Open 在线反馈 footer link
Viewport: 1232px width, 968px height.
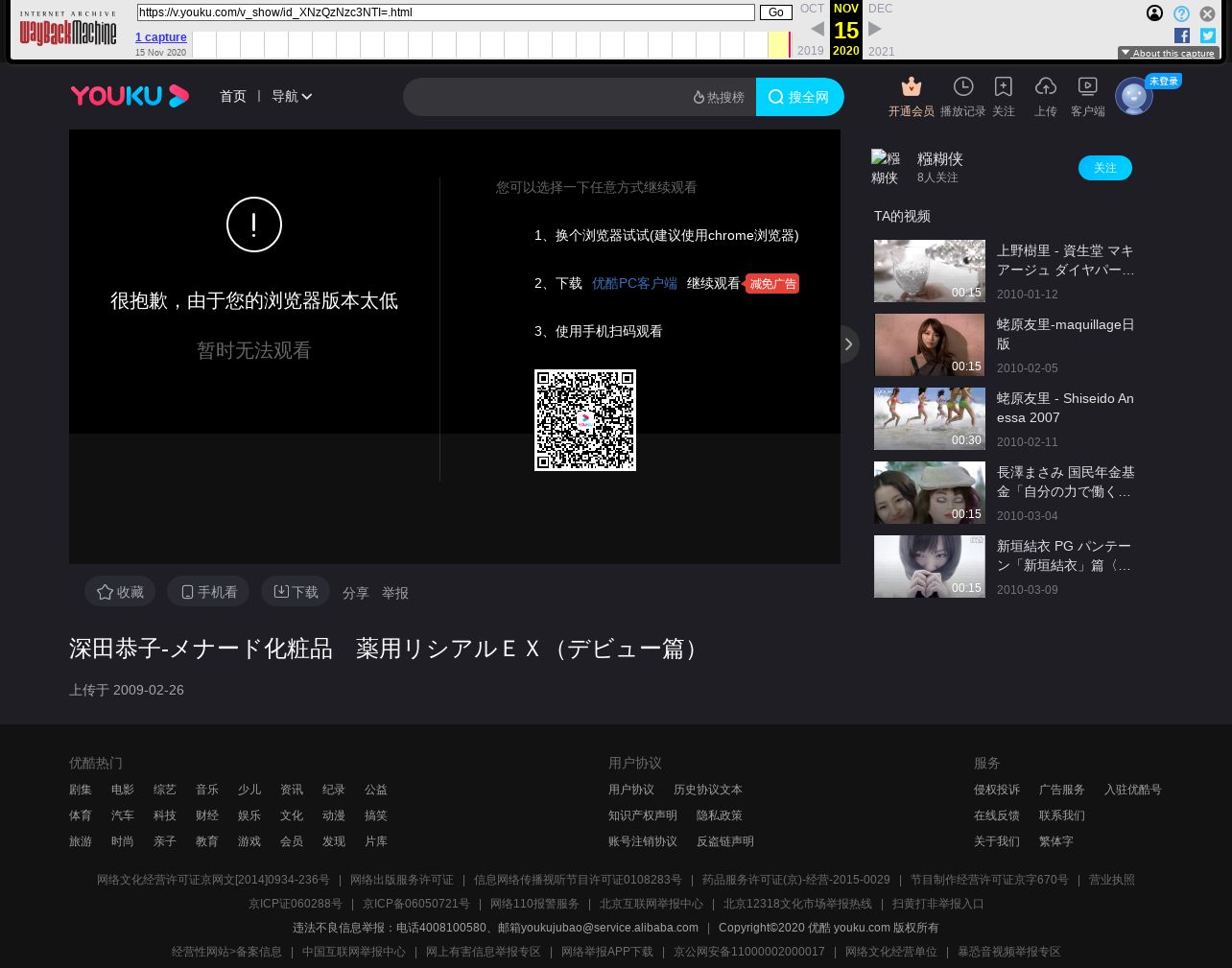(x=997, y=815)
